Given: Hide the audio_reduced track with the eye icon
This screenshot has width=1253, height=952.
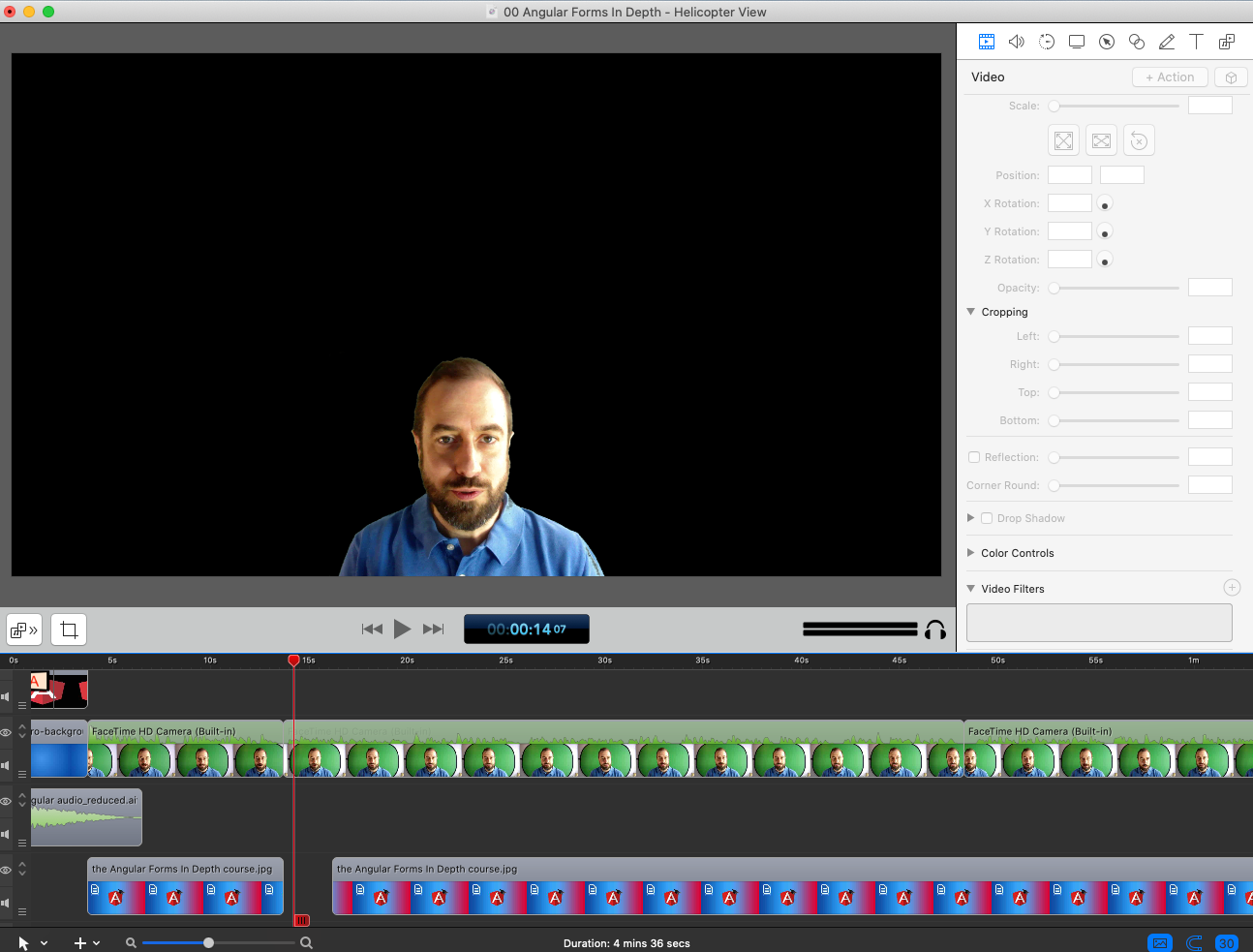Looking at the screenshot, I should coord(6,802).
